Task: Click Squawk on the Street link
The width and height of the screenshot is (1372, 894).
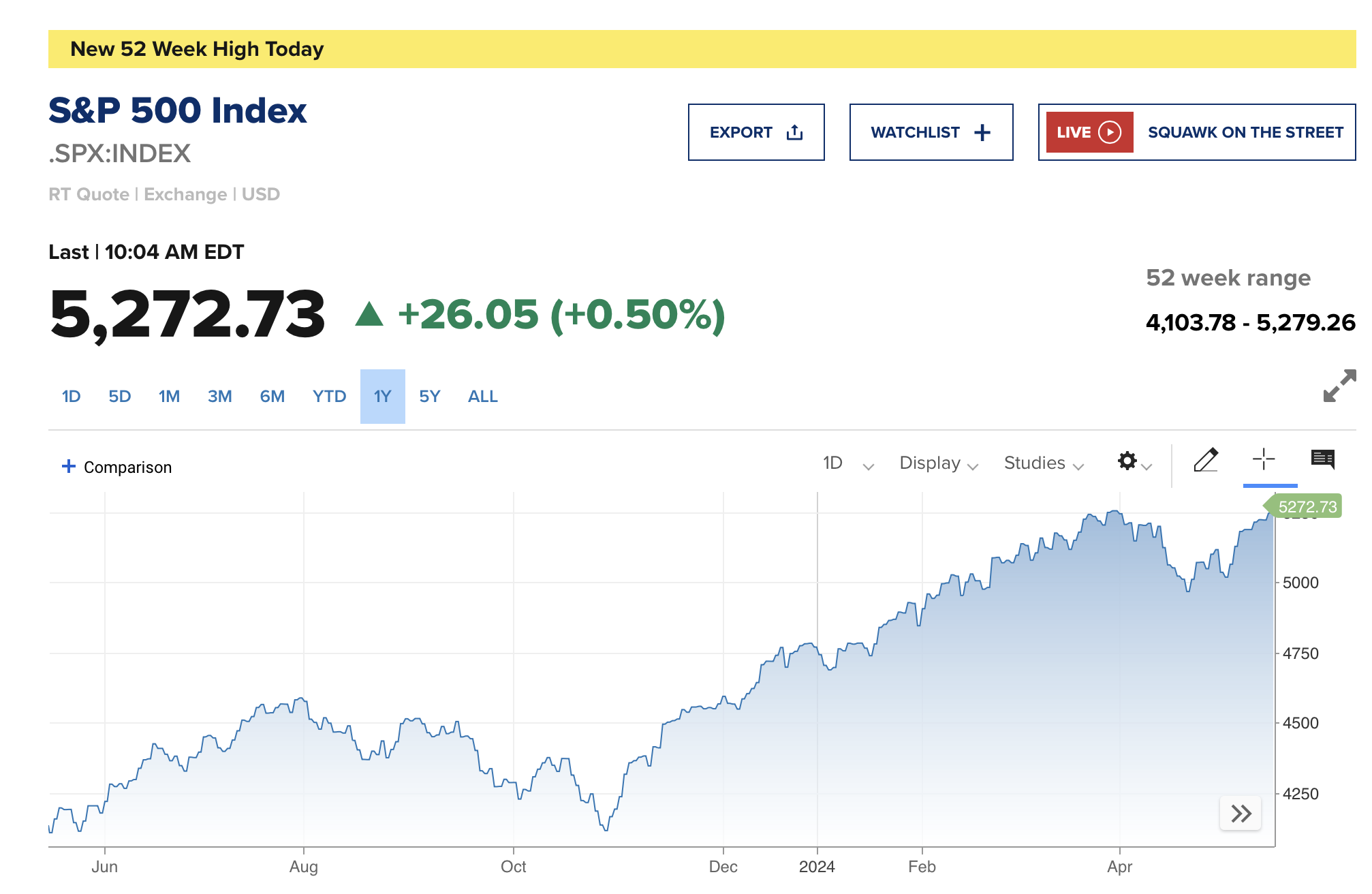Action: [1245, 132]
